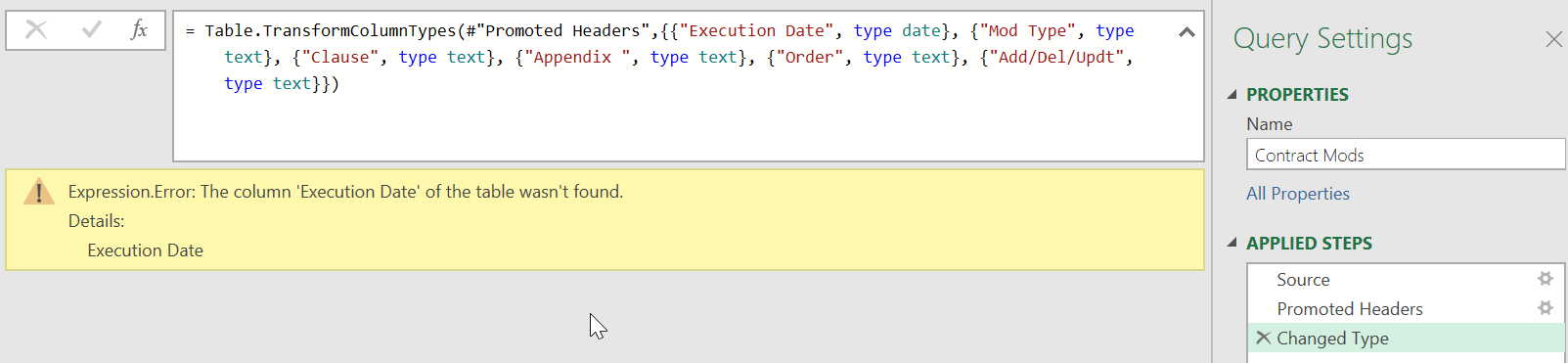Confirm formula with checkmark icon
This screenshot has width=1568, height=363.
(x=92, y=30)
